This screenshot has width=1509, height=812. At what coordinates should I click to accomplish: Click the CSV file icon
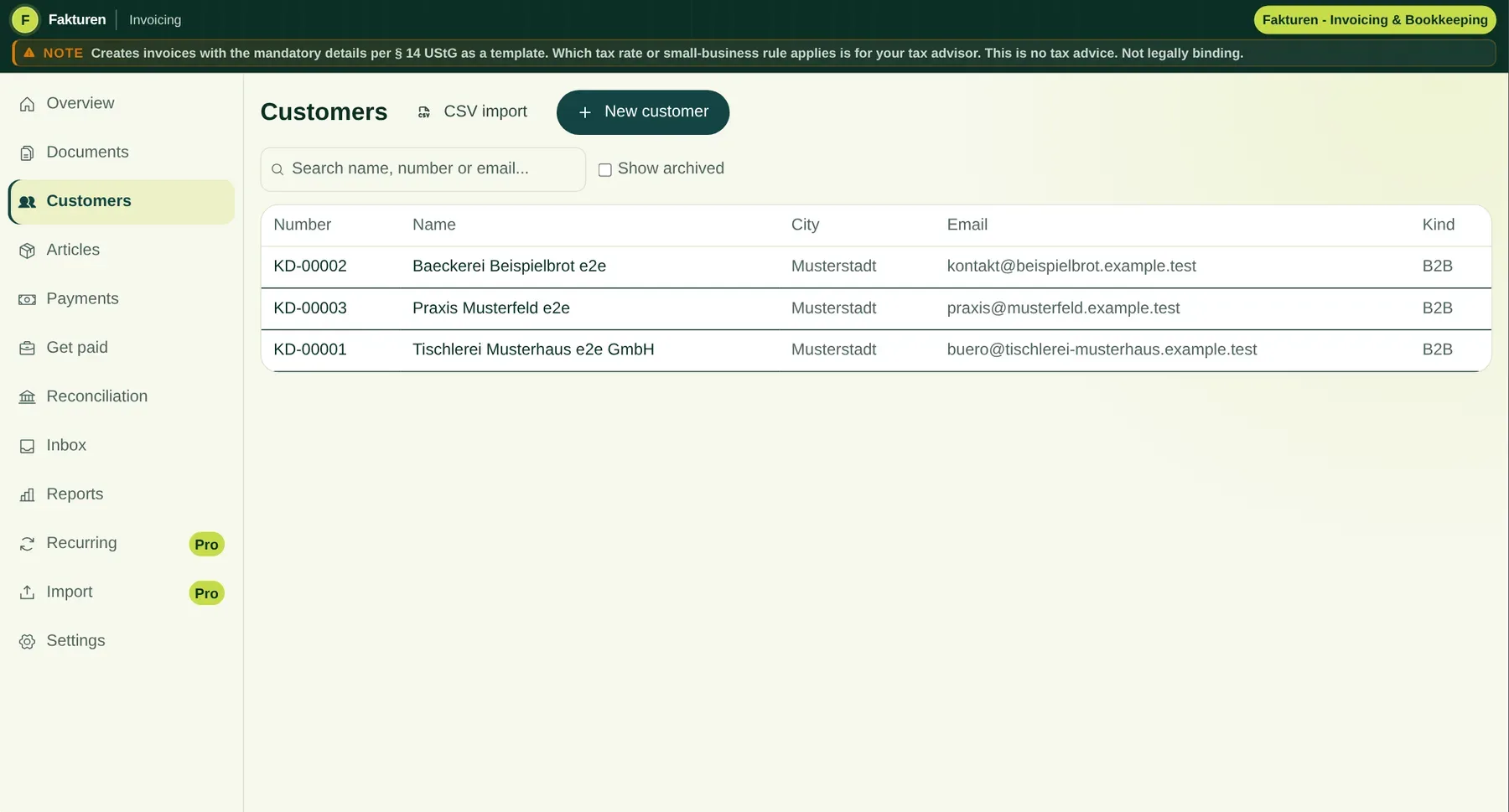(424, 112)
